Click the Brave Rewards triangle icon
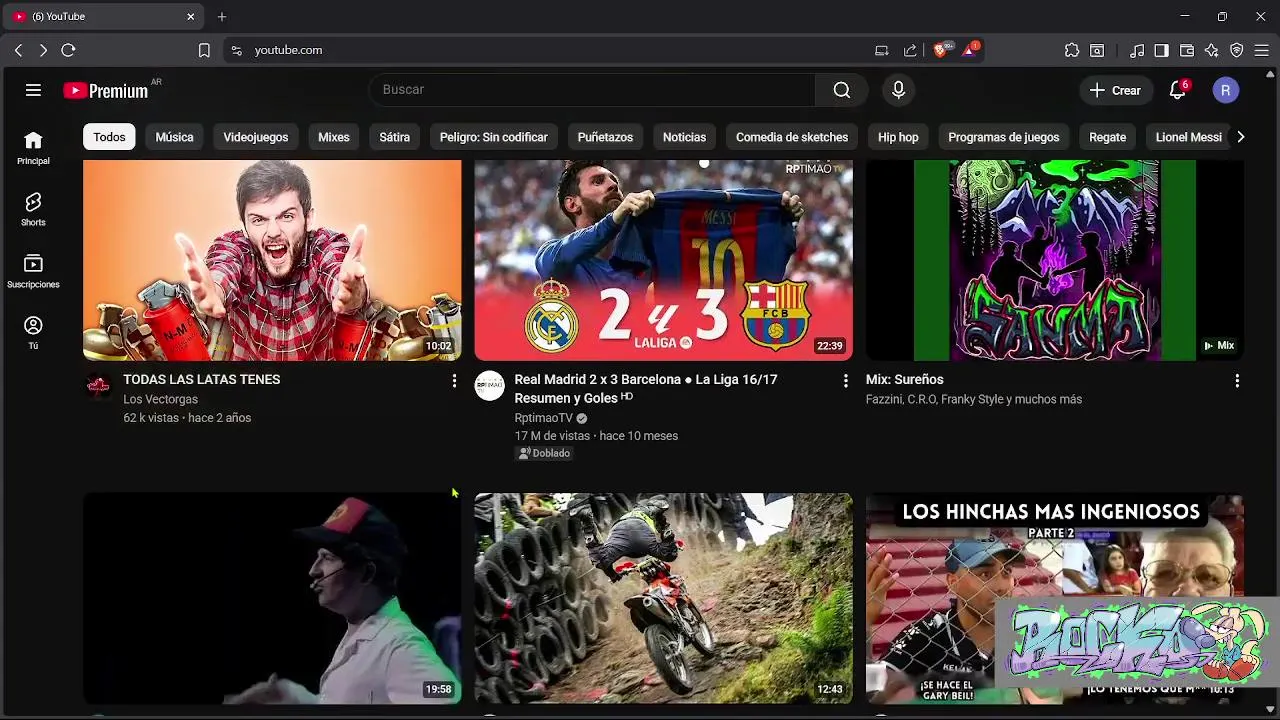Image resolution: width=1280 pixels, height=720 pixels. click(x=969, y=50)
